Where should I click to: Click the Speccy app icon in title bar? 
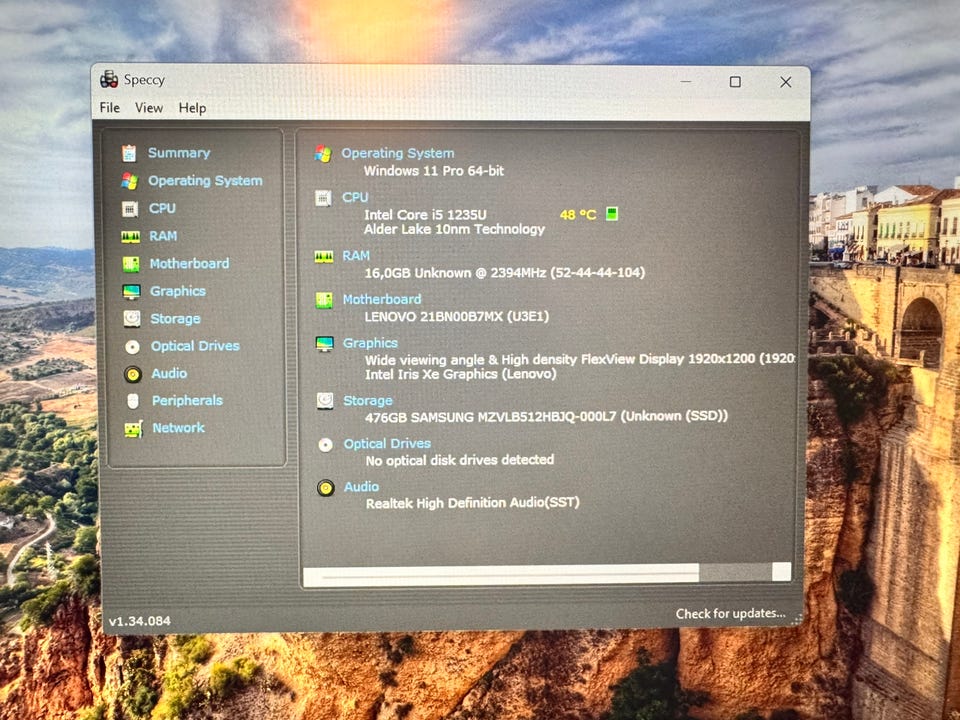pos(109,79)
